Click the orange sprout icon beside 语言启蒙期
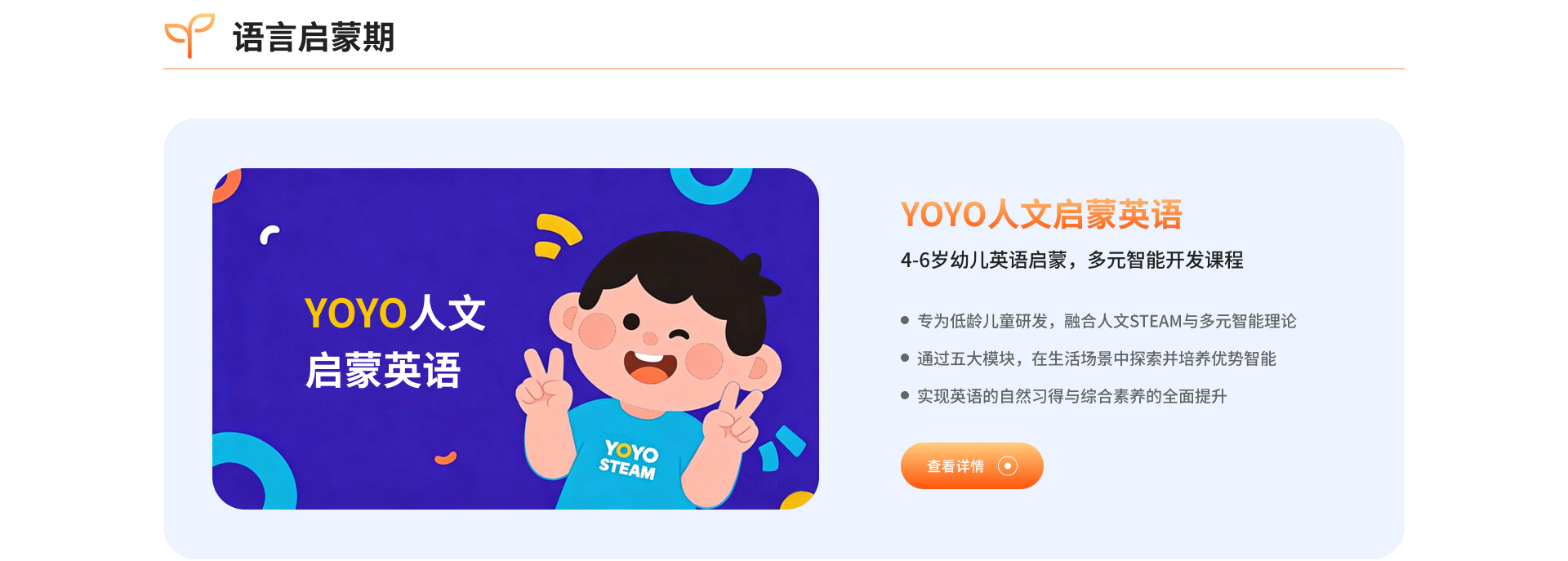The width and height of the screenshot is (1568, 561). pos(189,36)
